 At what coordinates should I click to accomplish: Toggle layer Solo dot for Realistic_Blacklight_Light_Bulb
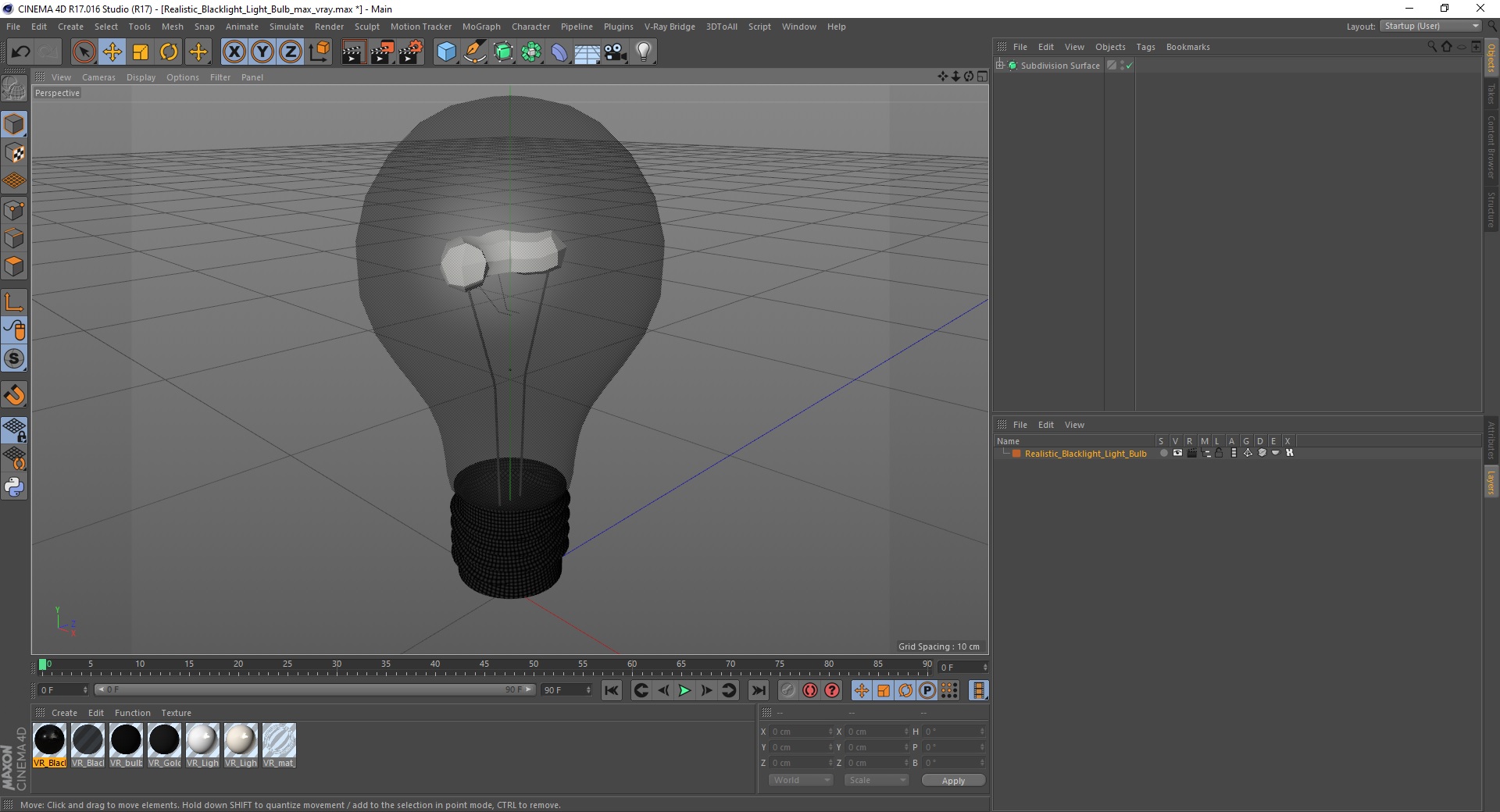click(x=1163, y=453)
